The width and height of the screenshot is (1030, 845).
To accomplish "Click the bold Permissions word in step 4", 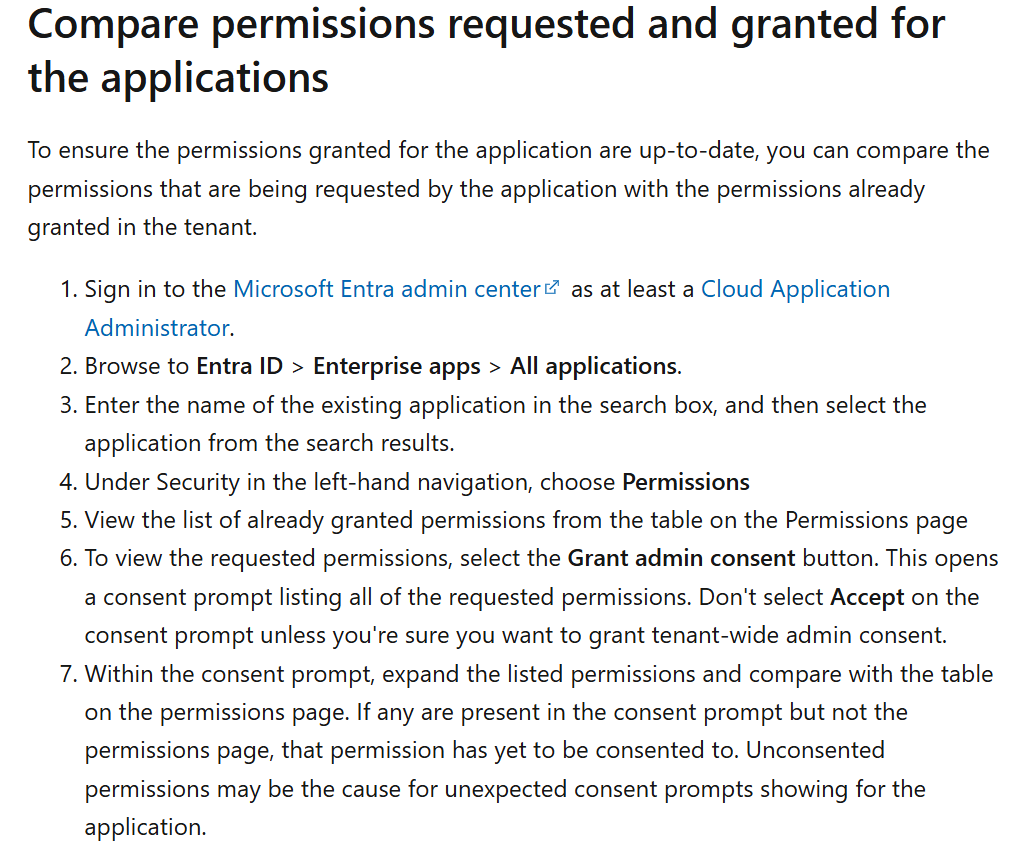I will [x=686, y=482].
